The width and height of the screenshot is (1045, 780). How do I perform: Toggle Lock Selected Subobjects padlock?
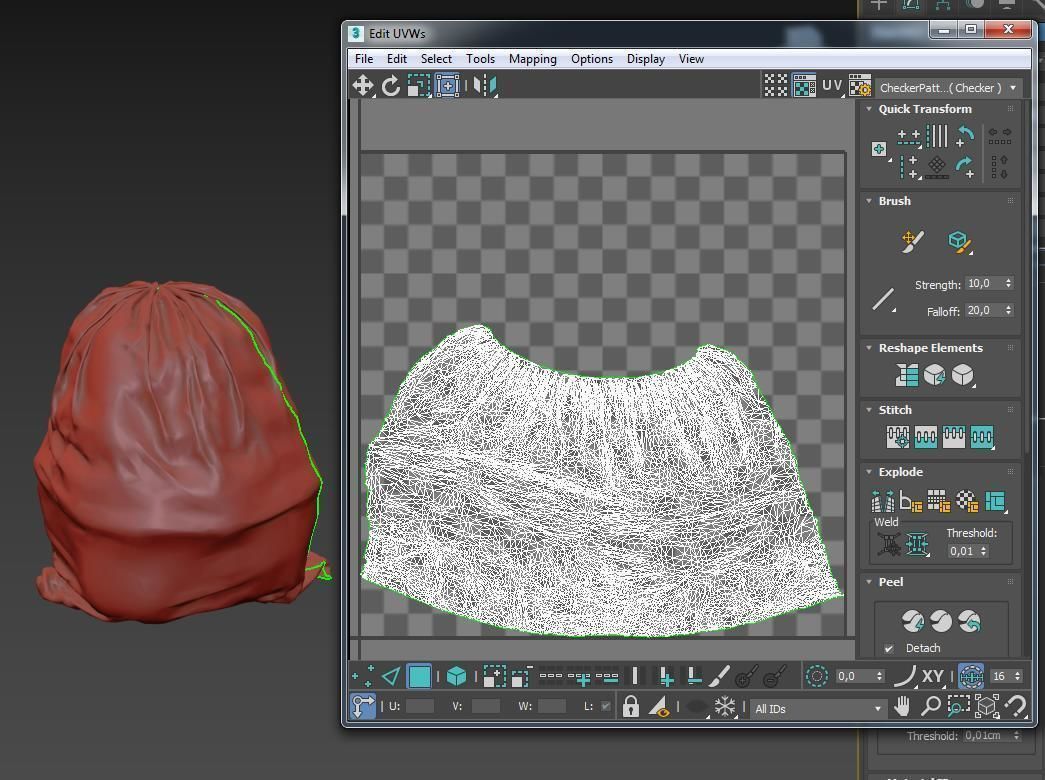630,707
